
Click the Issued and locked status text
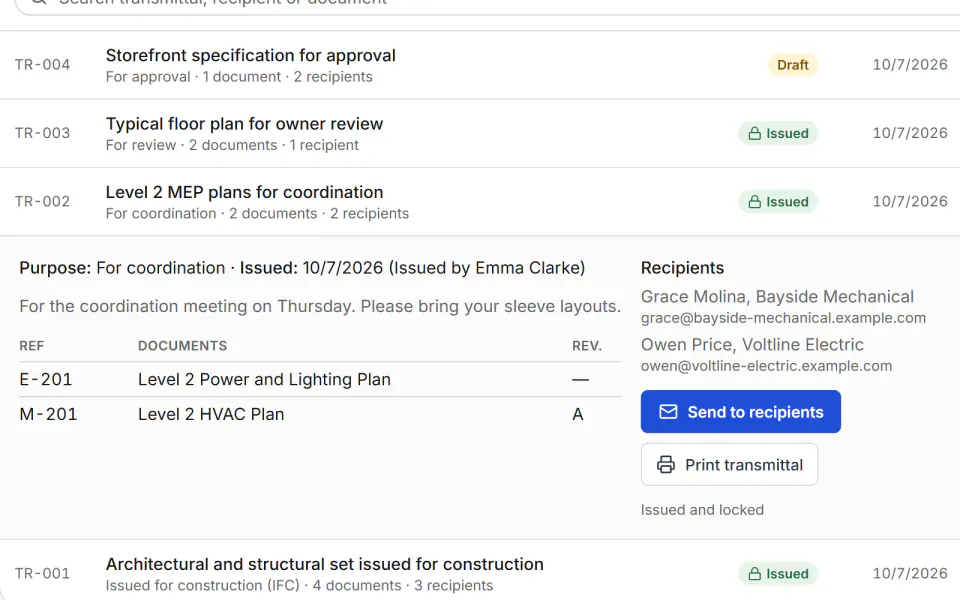point(702,510)
